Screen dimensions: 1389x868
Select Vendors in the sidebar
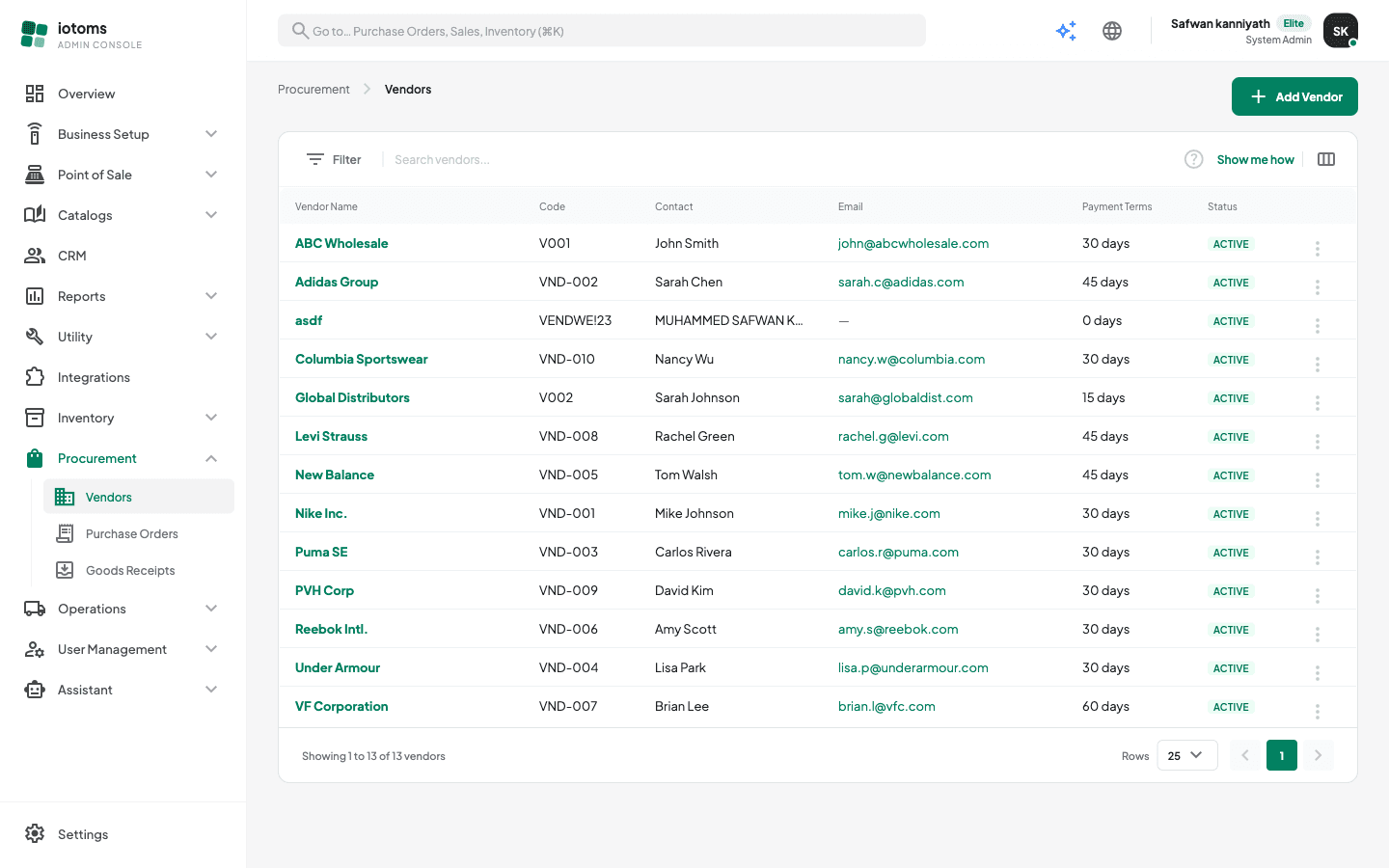click(x=139, y=497)
